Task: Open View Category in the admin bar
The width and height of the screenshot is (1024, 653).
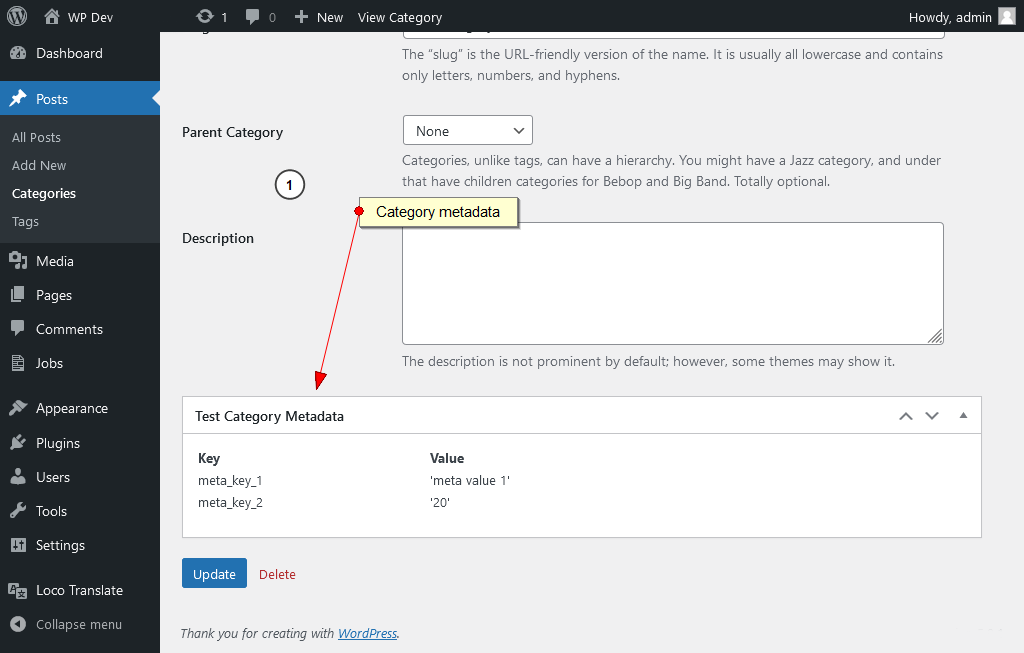Action: click(400, 17)
